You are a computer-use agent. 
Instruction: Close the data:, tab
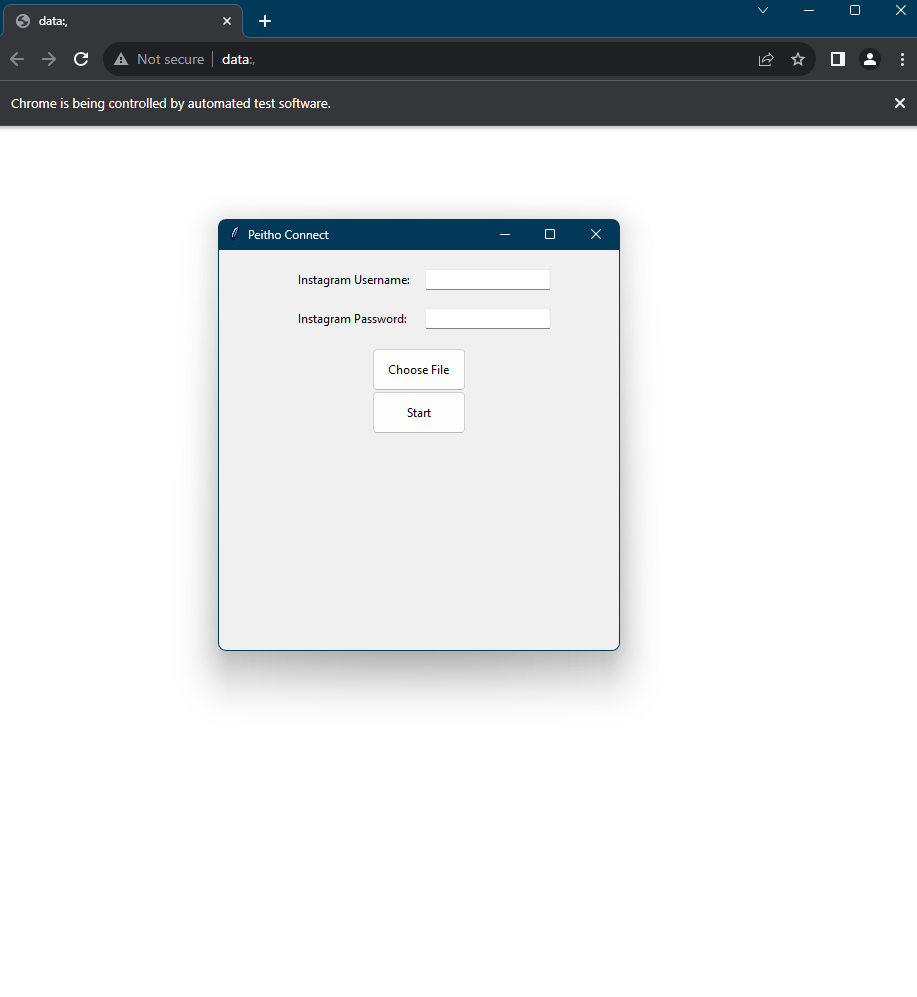coord(227,21)
